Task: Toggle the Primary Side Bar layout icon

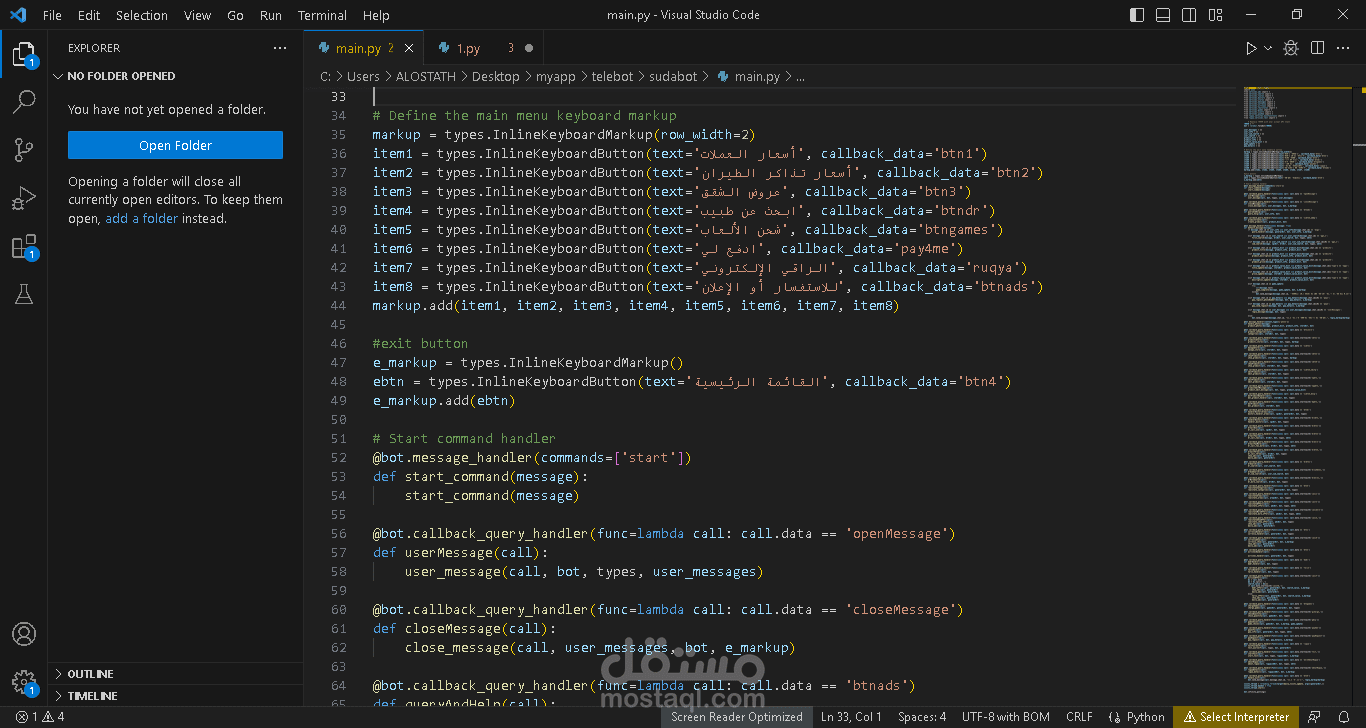Action: 1137,15
